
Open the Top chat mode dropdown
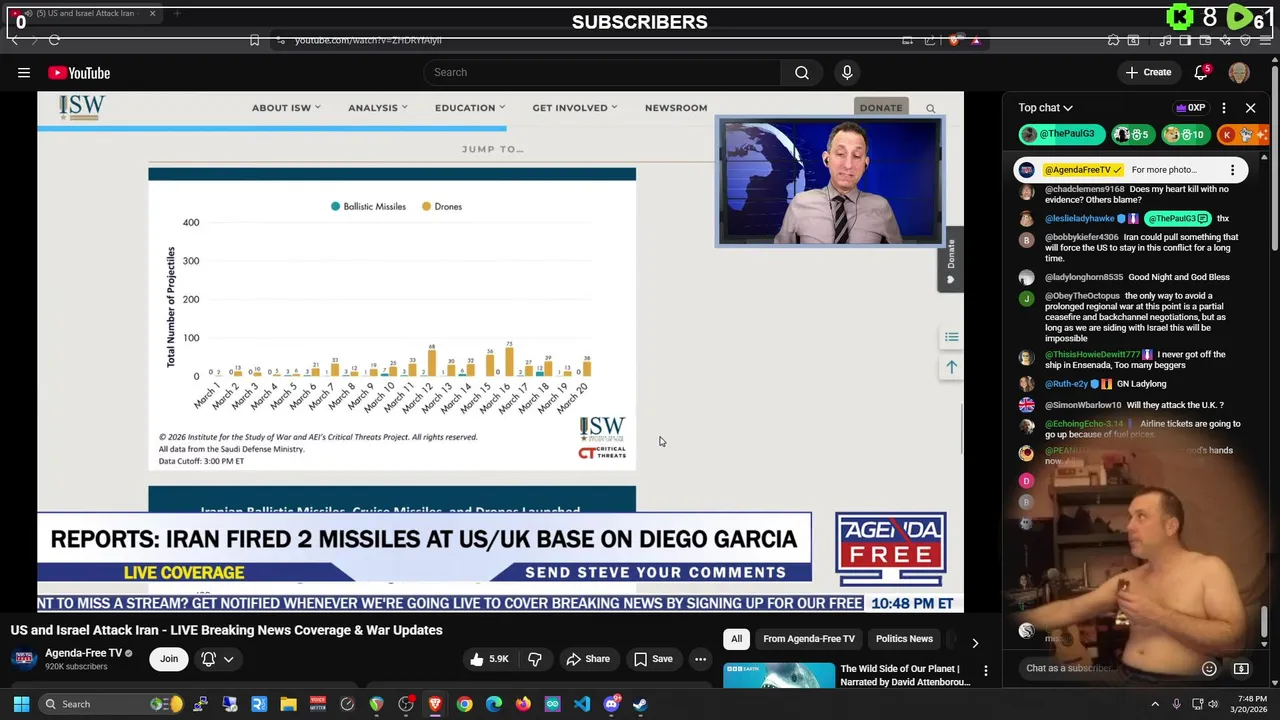click(1046, 107)
